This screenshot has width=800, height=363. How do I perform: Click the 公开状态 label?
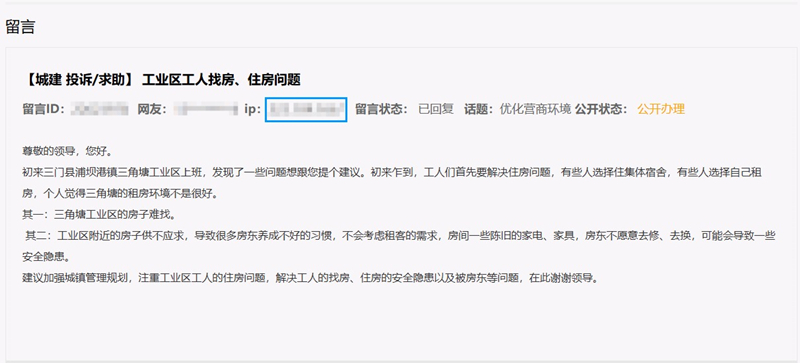tap(602, 109)
